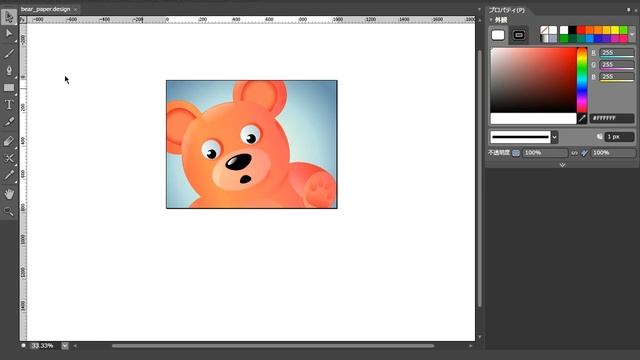Pick color with the panel eyedropper icon
The width and height of the screenshot is (640, 360).
click(582, 119)
